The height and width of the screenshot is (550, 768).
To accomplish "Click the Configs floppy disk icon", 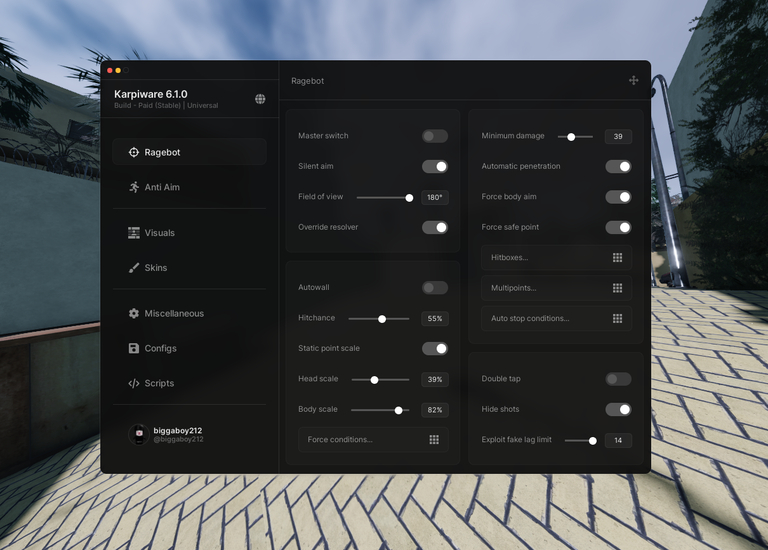I will point(134,348).
